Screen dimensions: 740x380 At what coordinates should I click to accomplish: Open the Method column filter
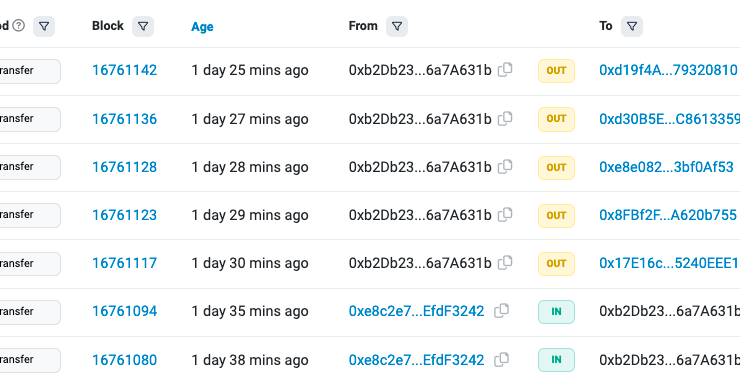pos(44,26)
